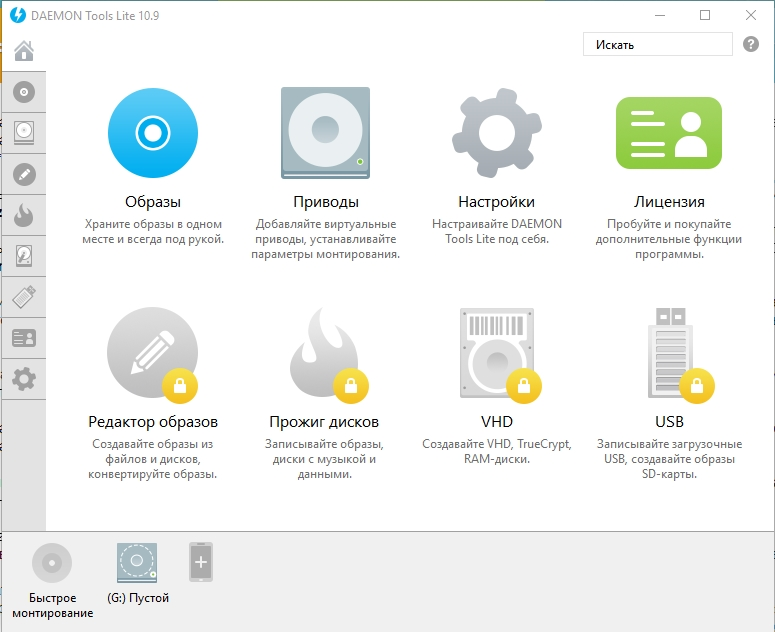Click the Искать search field
This screenshot has width=775, height=632.
tap(657, 44)
